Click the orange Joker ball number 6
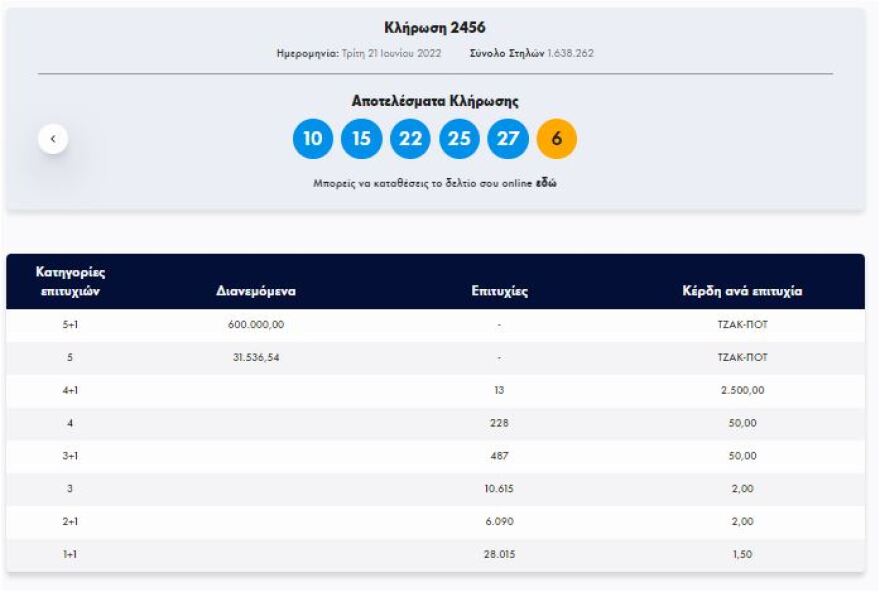Viewport: 880px width, 592px height. 557,139
